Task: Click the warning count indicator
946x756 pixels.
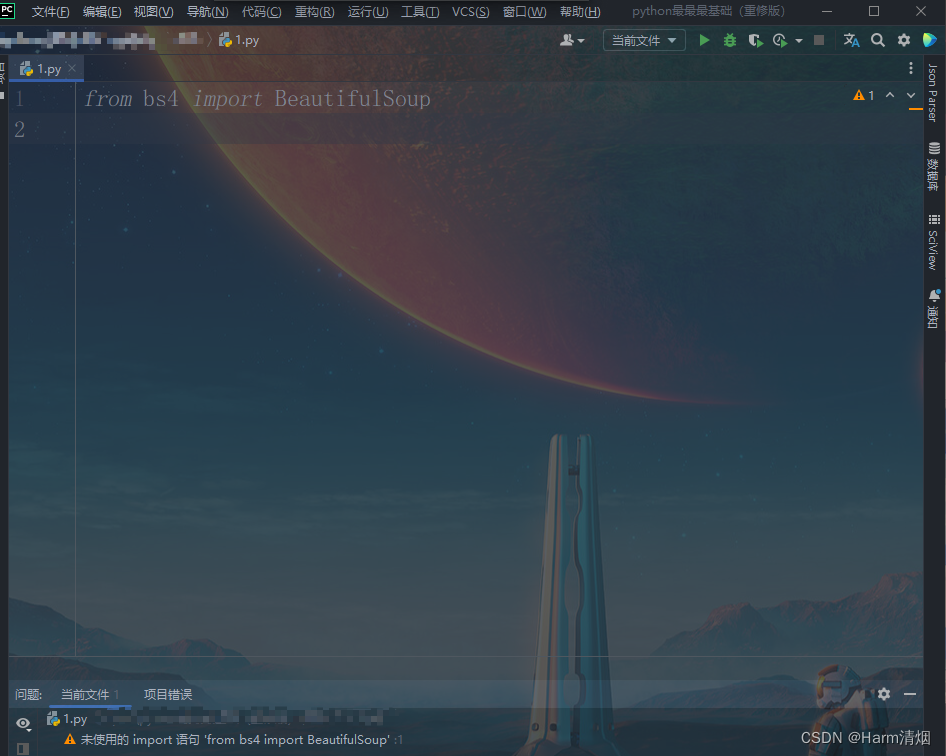Action: tap(863, 95)
